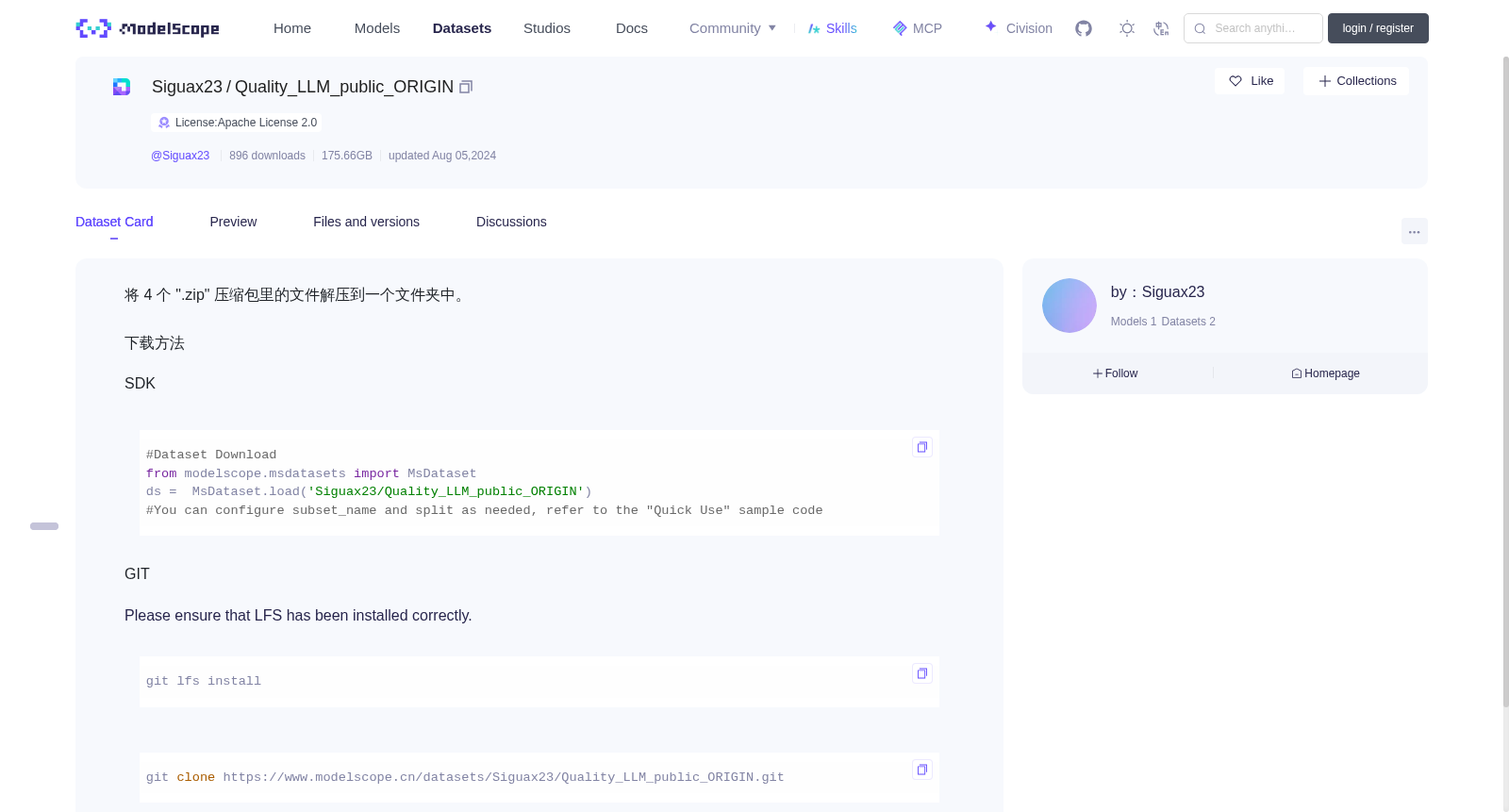1509x812 pixels.
Task: Open the Docs section
Action: tap(632, 28)
